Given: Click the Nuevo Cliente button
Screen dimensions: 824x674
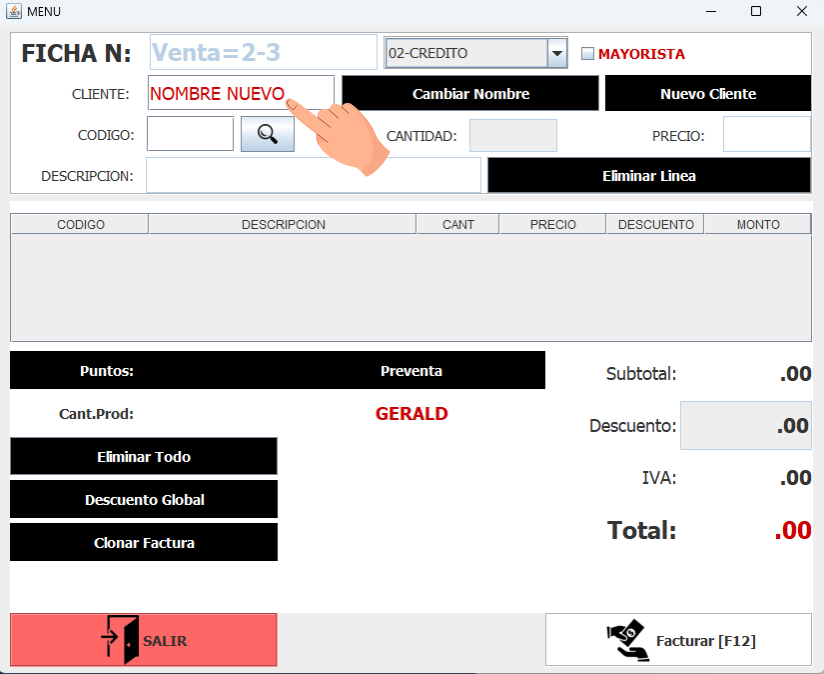Looking at the screenshot, I should tap(708, 94).
